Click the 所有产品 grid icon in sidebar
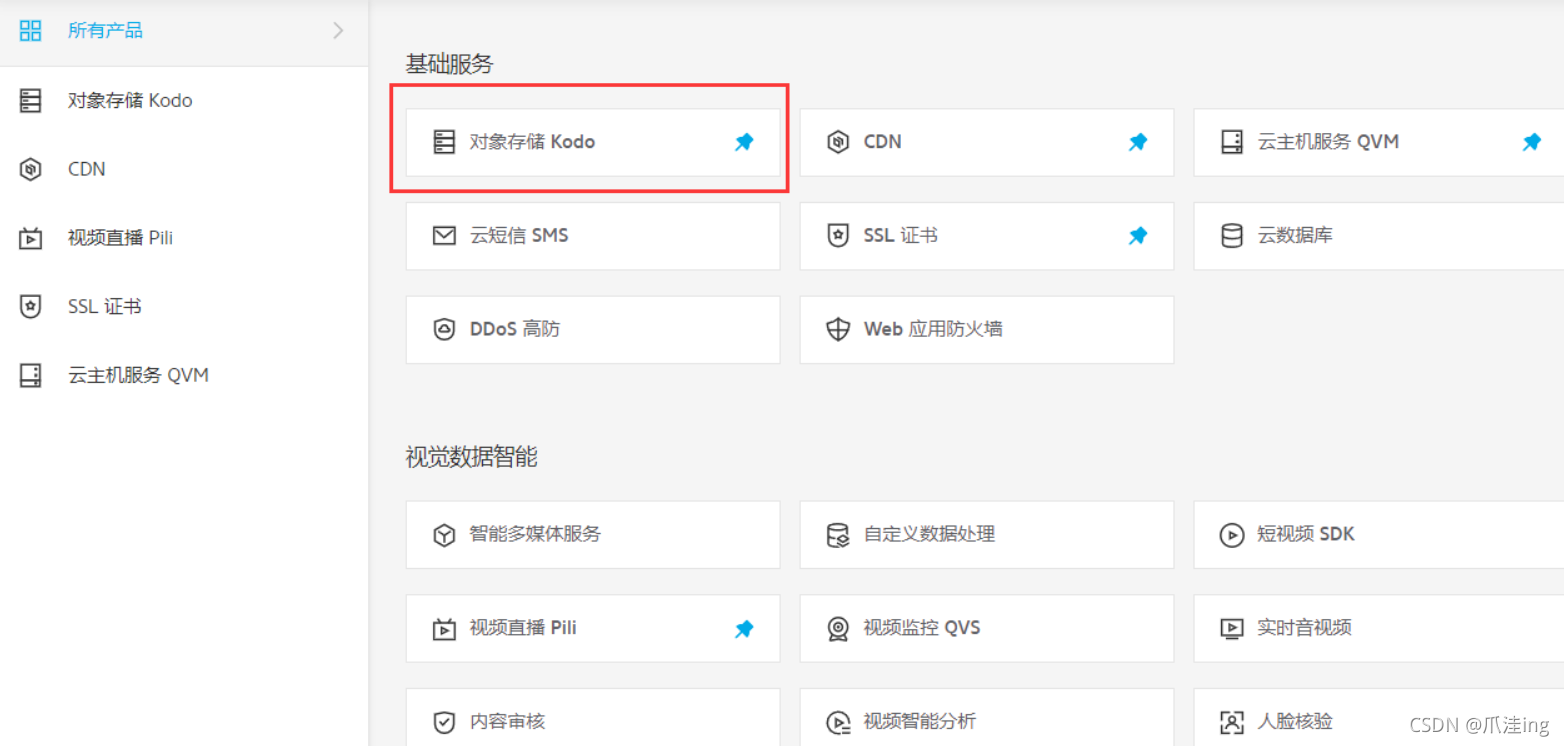This screenshot has height=746, width=1564. 31,30
